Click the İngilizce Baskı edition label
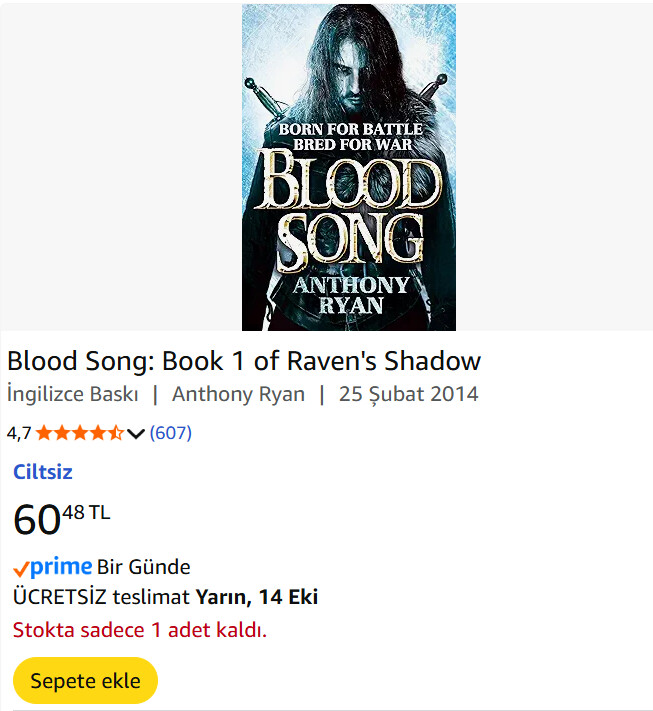 (72, 394)
